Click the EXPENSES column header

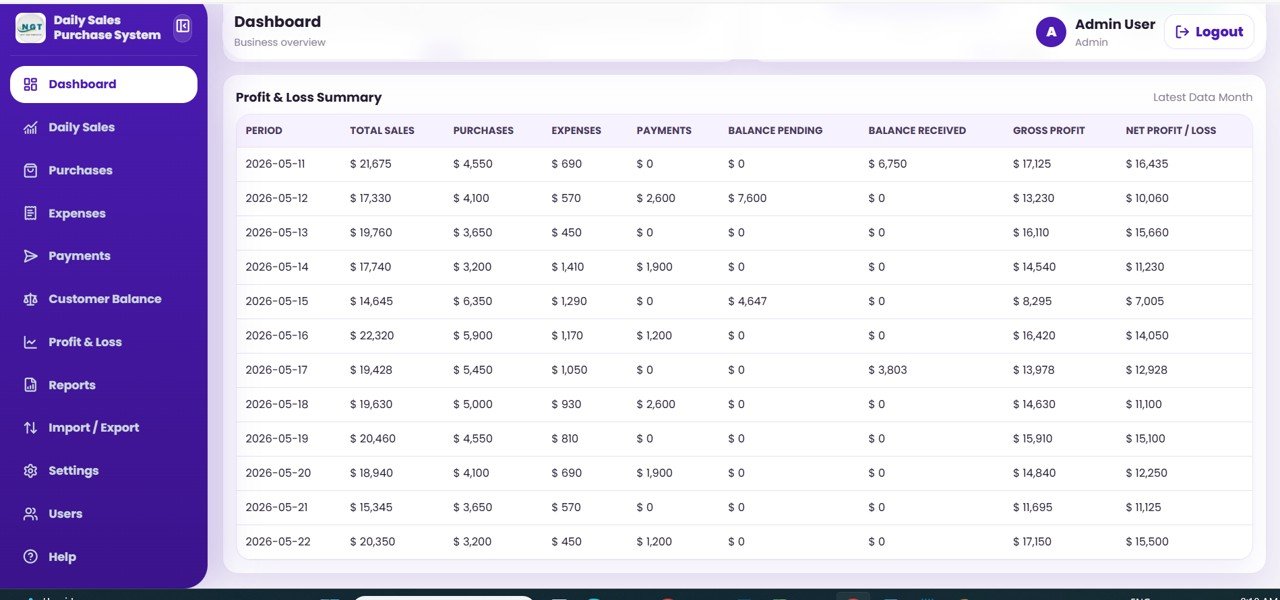tap(576, 131)
